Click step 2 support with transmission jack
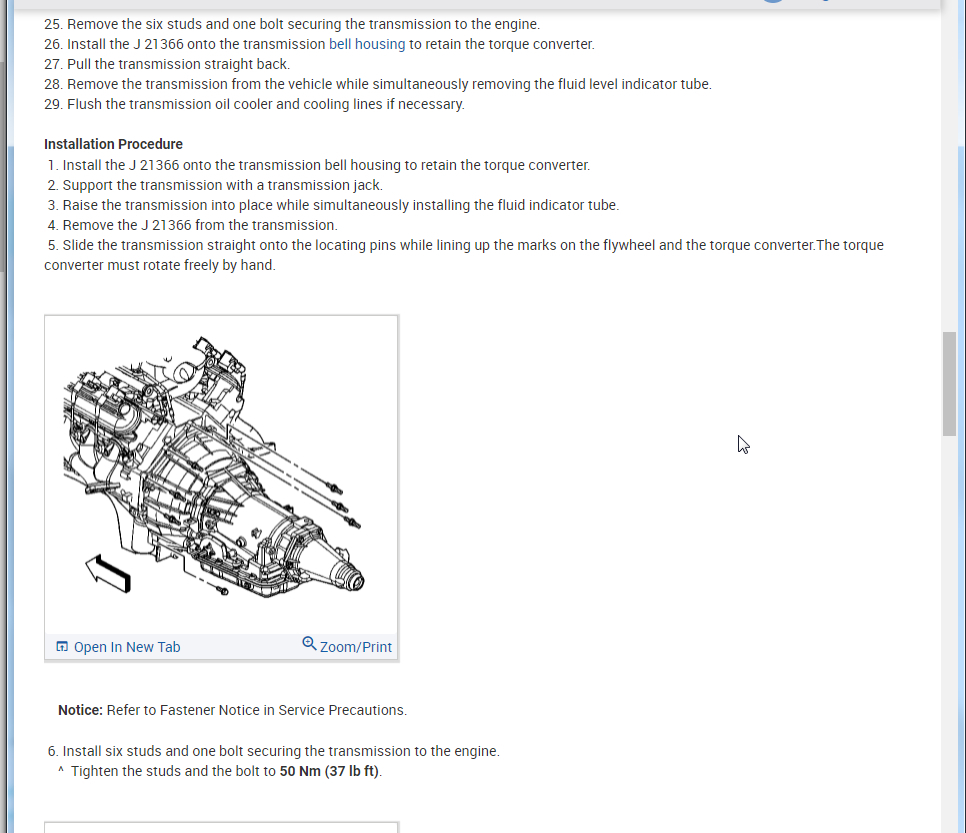 click(215, 185)
